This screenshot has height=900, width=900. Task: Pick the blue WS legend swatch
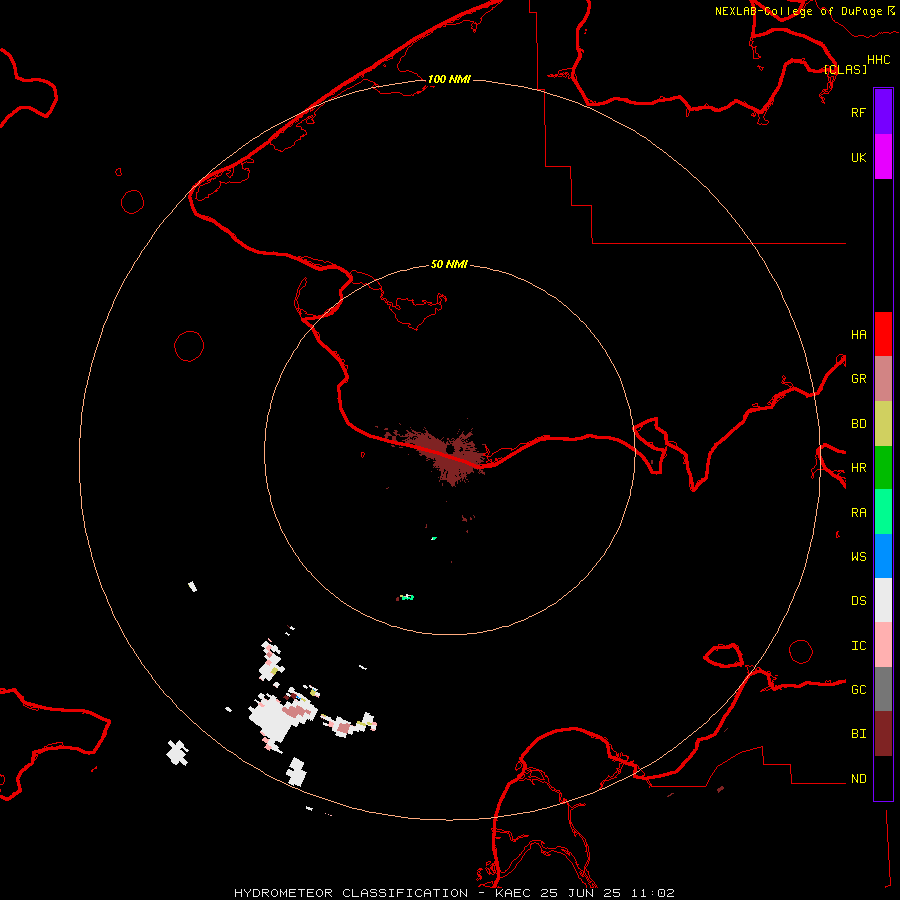[883, 556]
